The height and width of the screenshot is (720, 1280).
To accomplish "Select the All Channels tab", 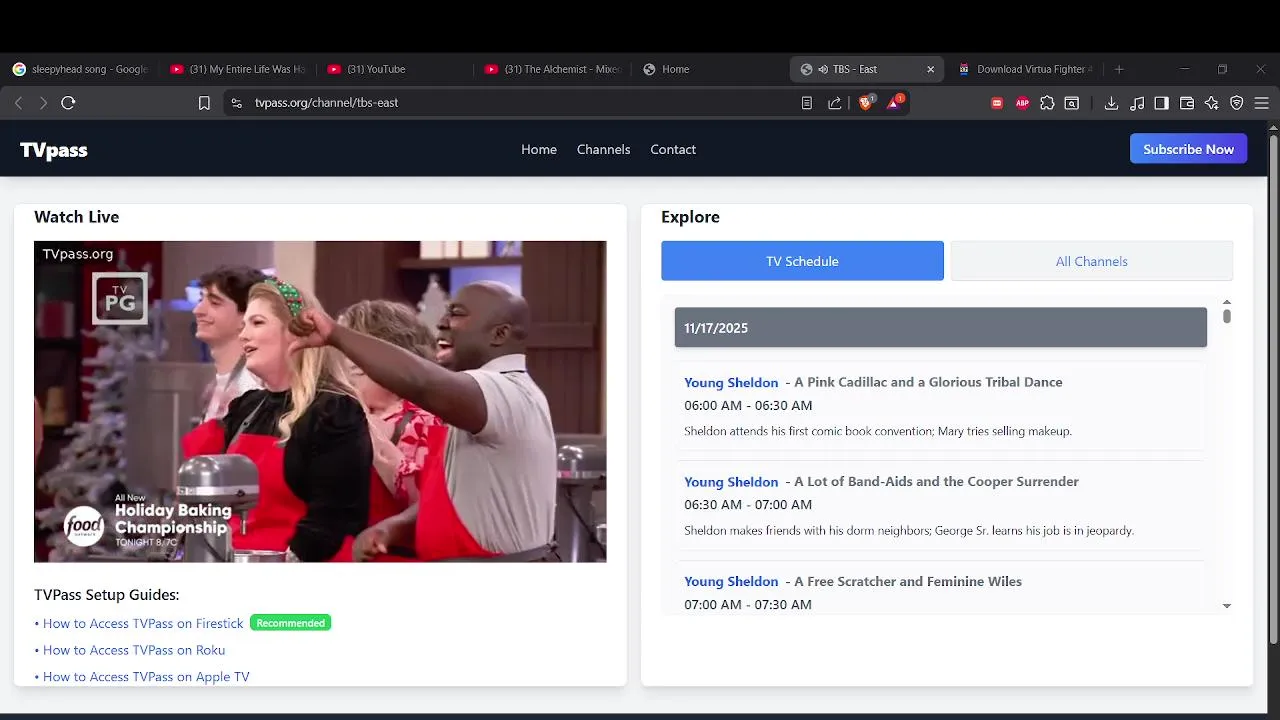I will click(1092, 261).
